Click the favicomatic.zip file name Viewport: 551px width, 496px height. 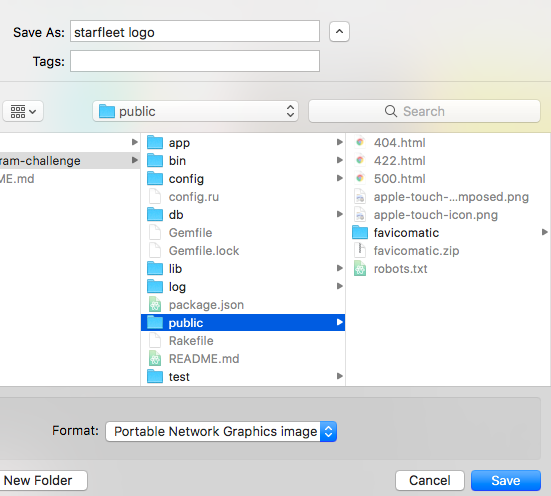tap(416, 251)
